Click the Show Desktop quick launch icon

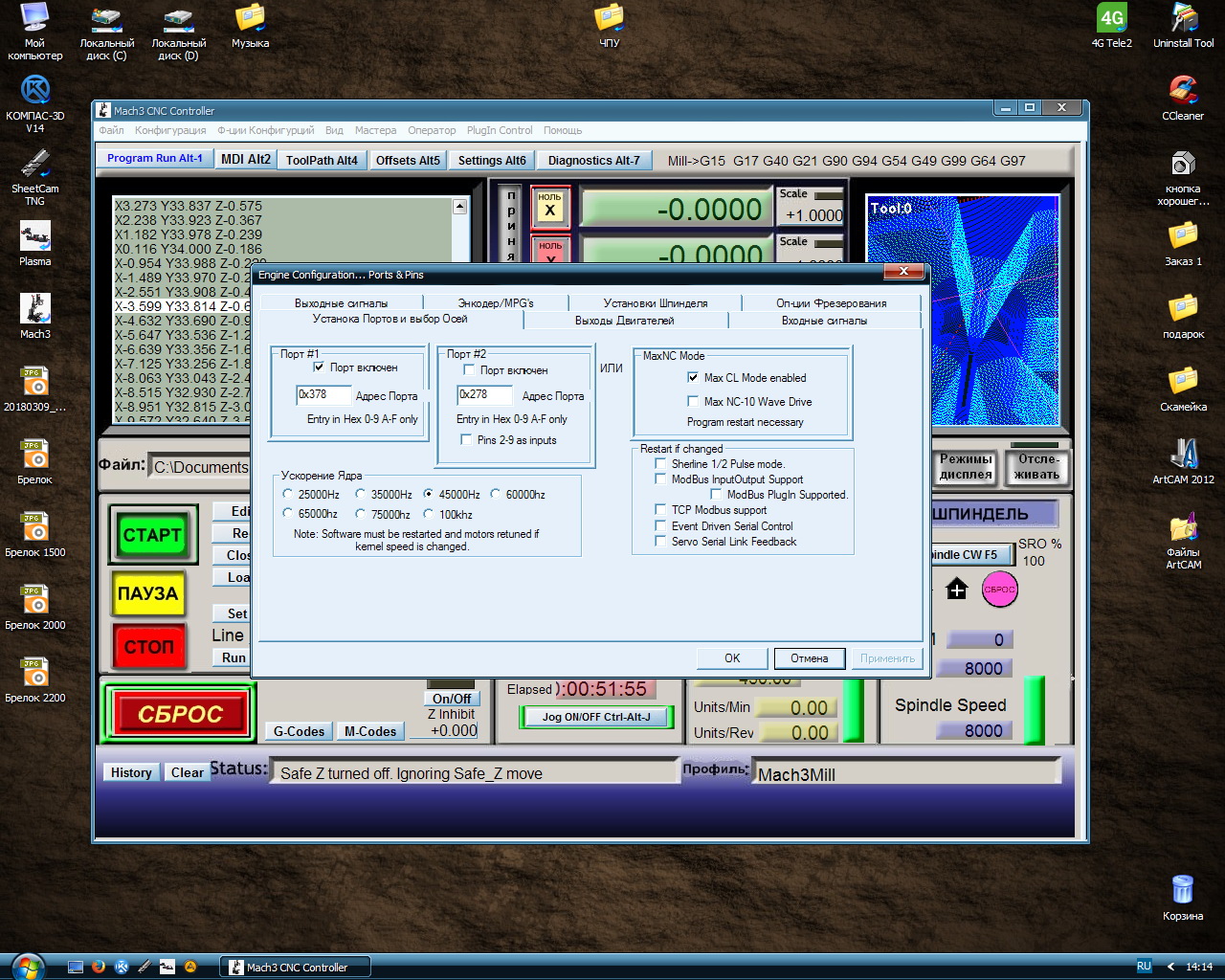coord(76,967)
